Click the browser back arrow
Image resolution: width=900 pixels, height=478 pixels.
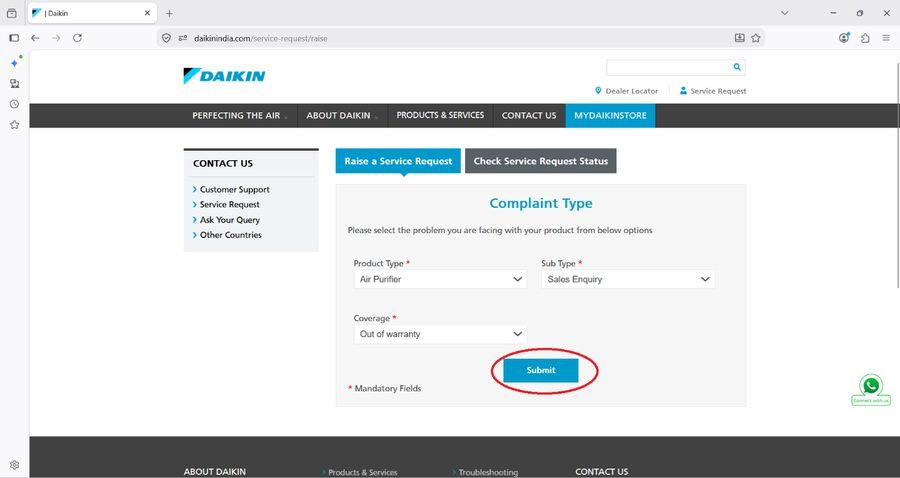point(35,38)
